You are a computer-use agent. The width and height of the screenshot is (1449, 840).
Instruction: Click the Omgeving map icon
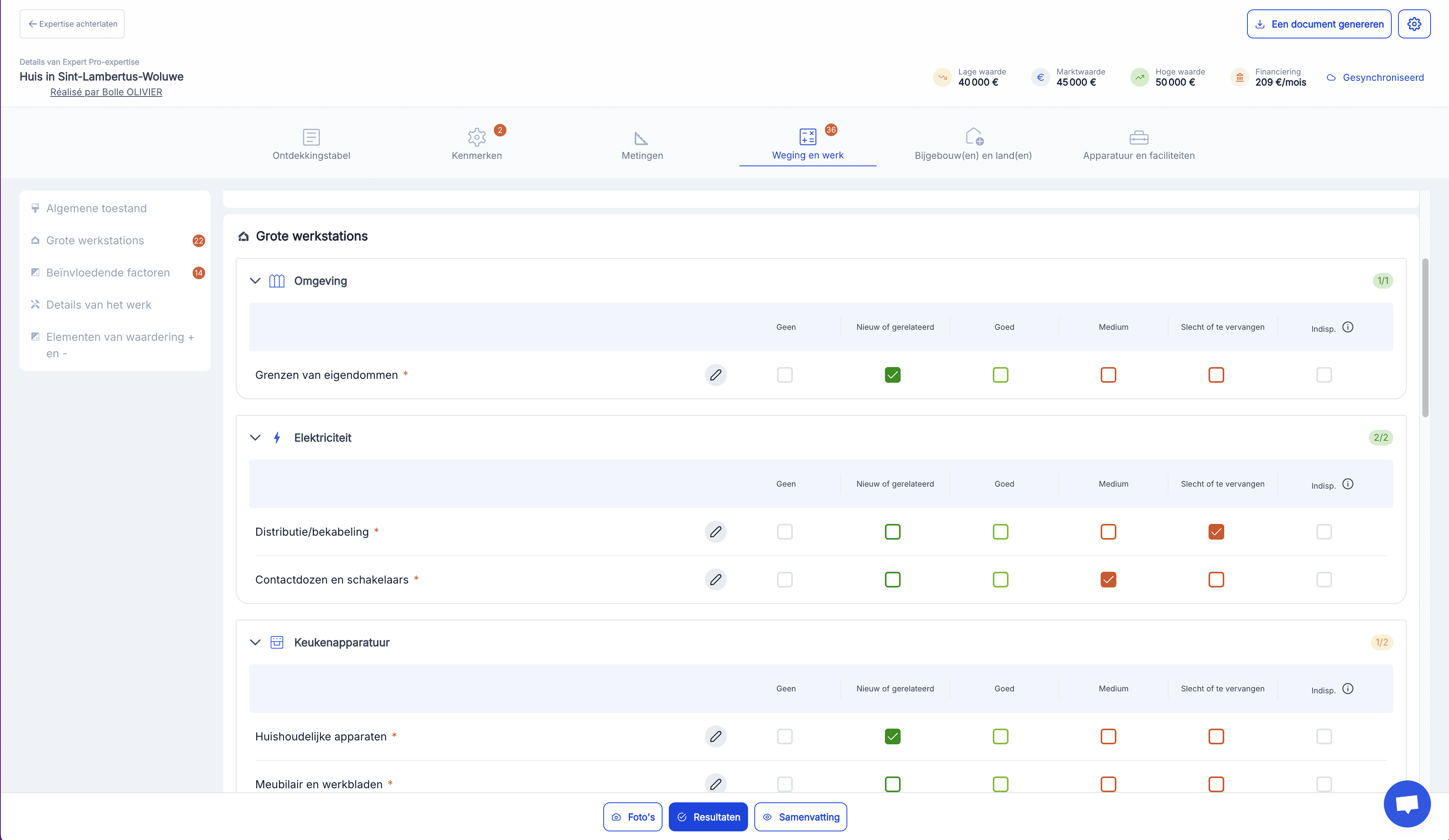(277, 281)
